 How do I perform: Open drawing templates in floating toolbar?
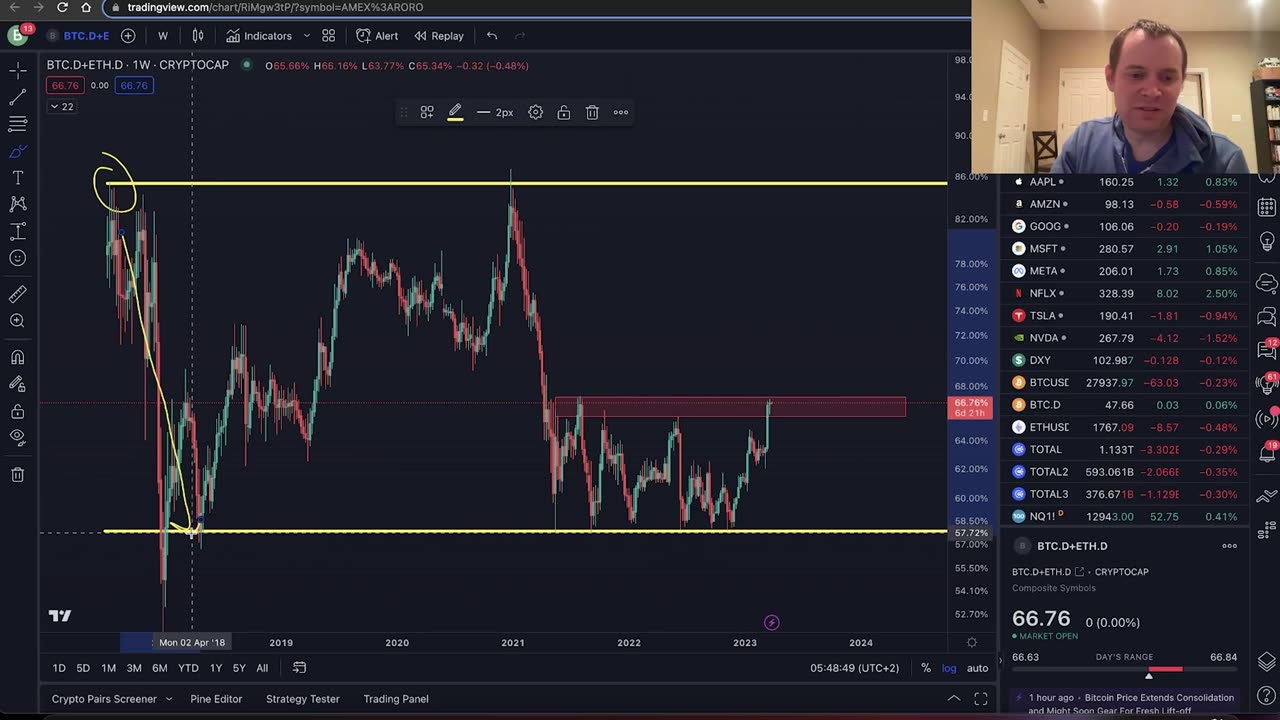427,112
